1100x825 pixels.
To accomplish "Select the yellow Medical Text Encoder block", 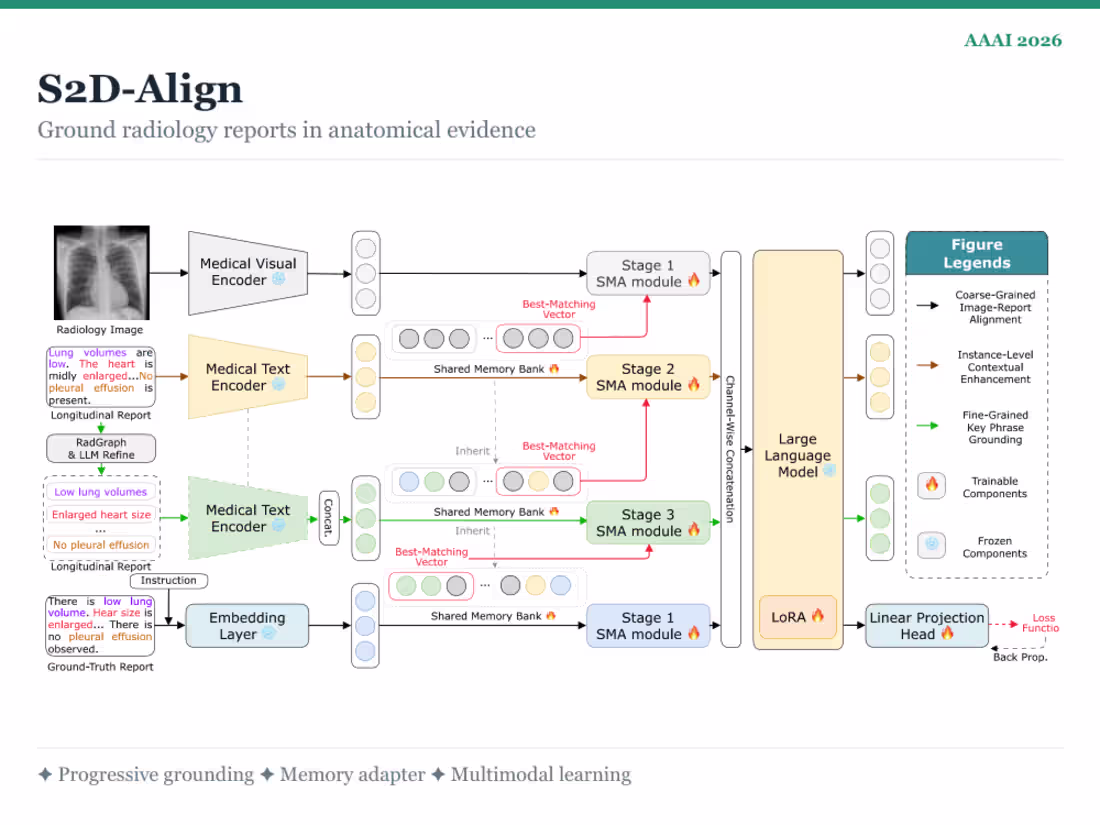I will (x=248, y=377).
